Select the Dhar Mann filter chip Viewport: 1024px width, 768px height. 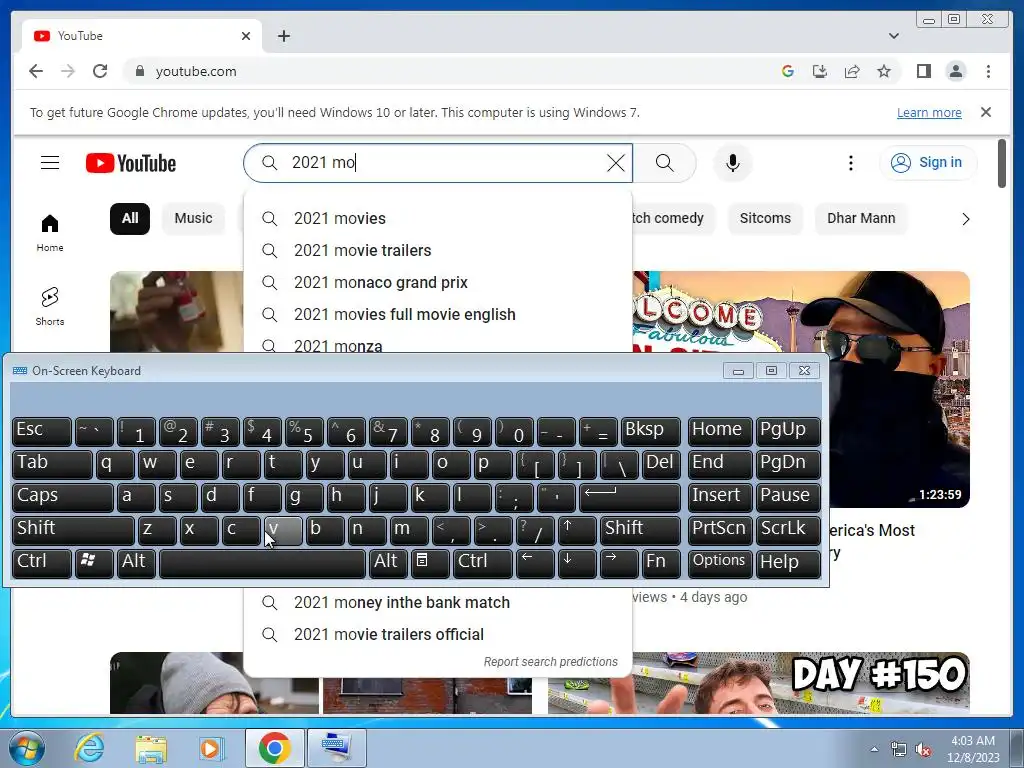(861, 218)
